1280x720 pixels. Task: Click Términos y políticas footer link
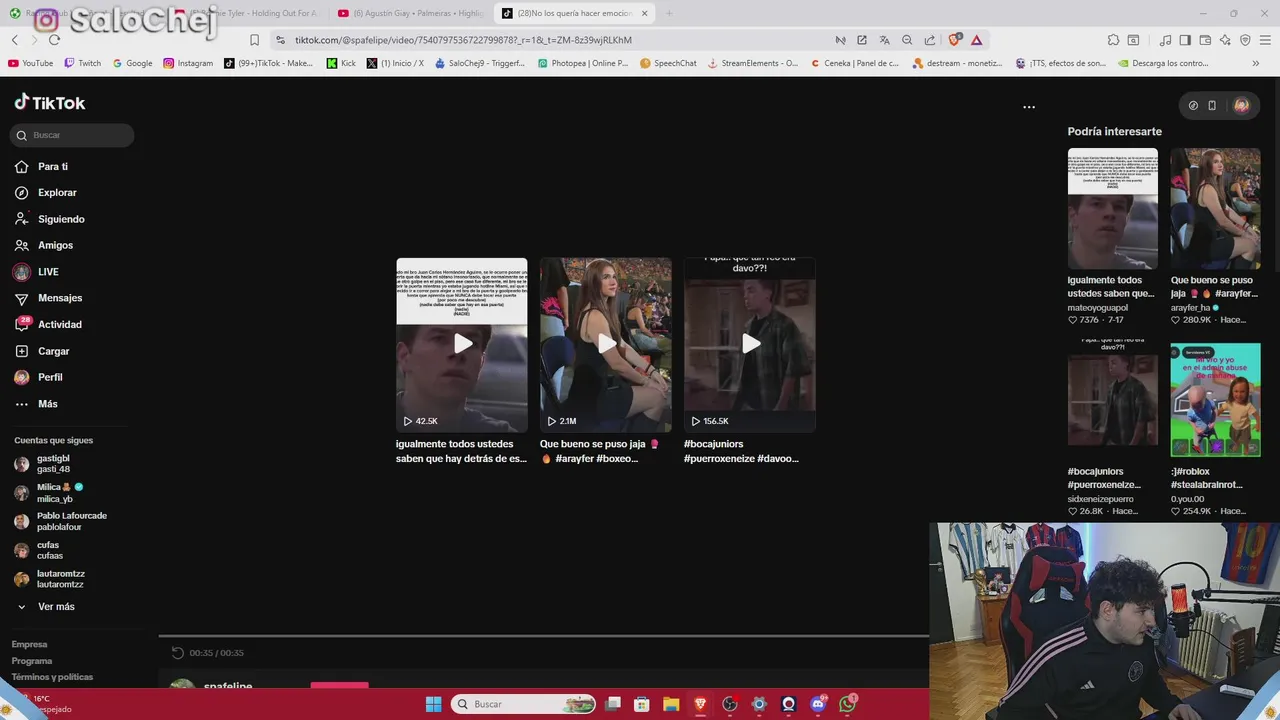(x=52, y=677)
